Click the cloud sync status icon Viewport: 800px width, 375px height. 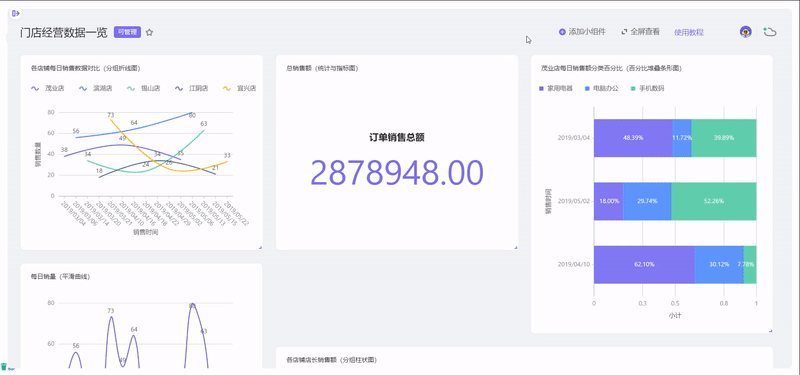click(x=770, y=32)
